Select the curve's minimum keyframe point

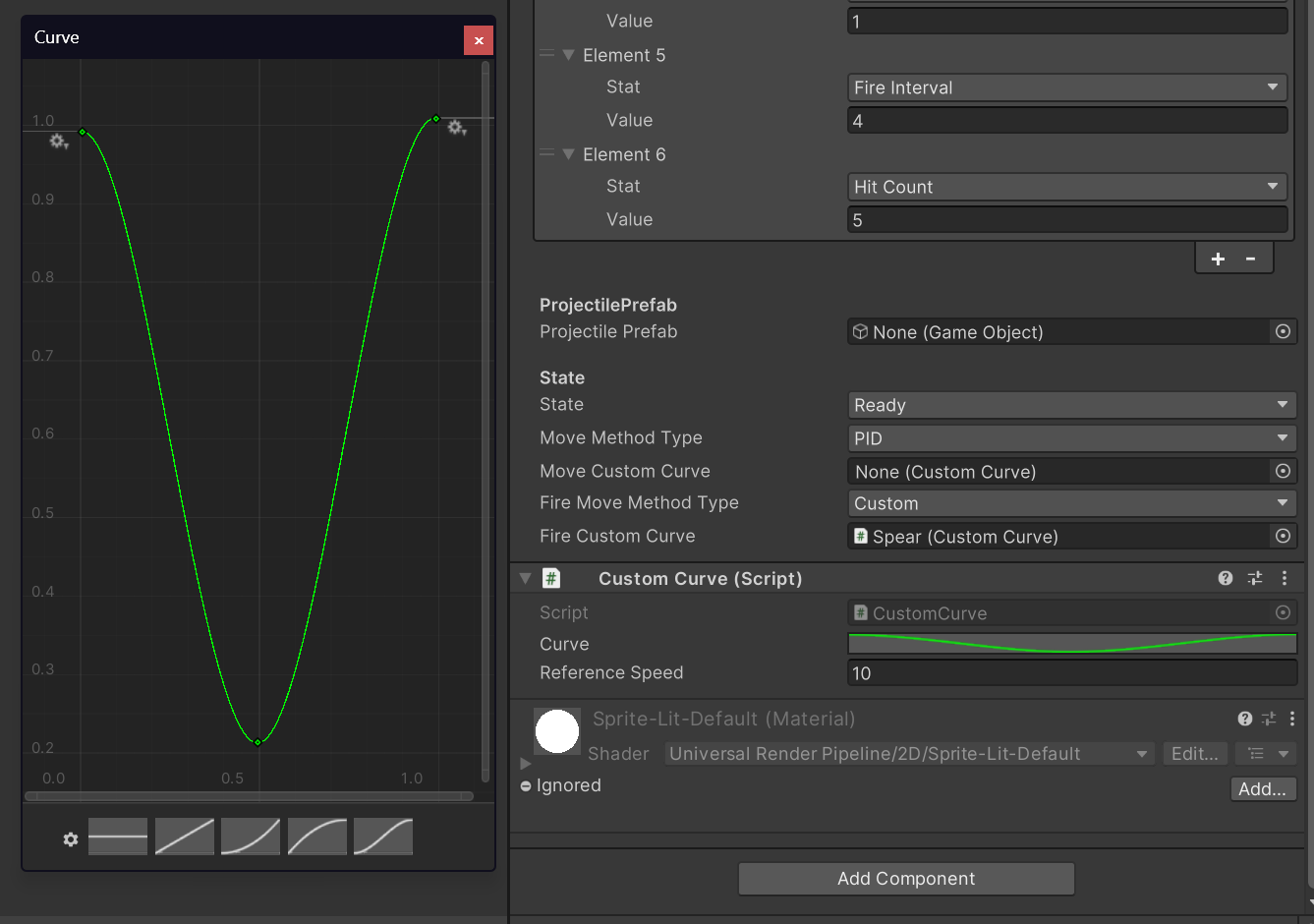[258, 742]
